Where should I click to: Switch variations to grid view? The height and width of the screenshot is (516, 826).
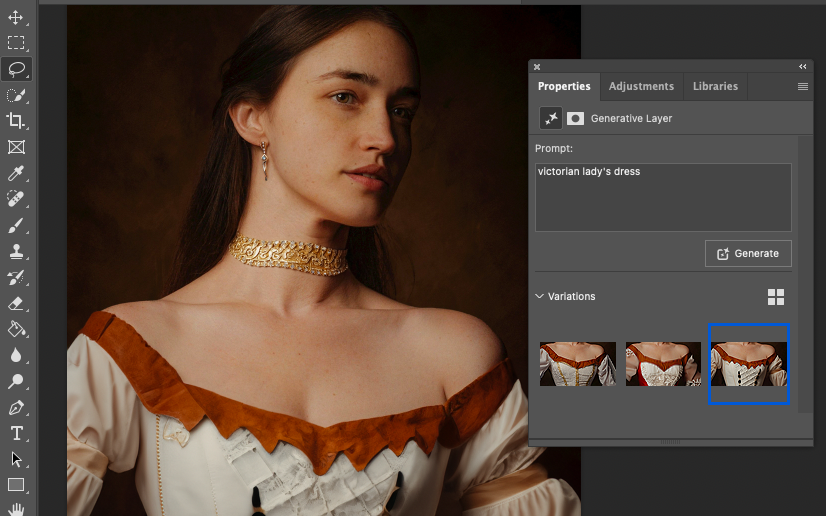pyautogui.click(x=776, y=297)
